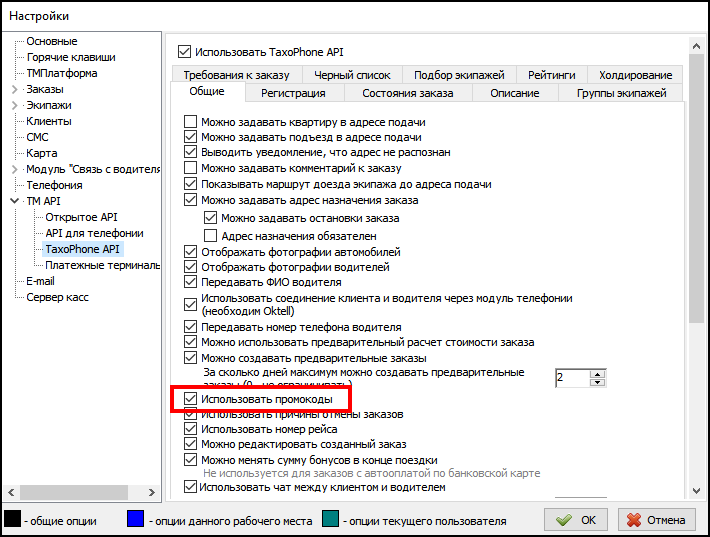Viewport: 710px width, 537px height.
Task: Toggle the Использовать TaxoPhone API checkbox
Action: click(184, 52)
